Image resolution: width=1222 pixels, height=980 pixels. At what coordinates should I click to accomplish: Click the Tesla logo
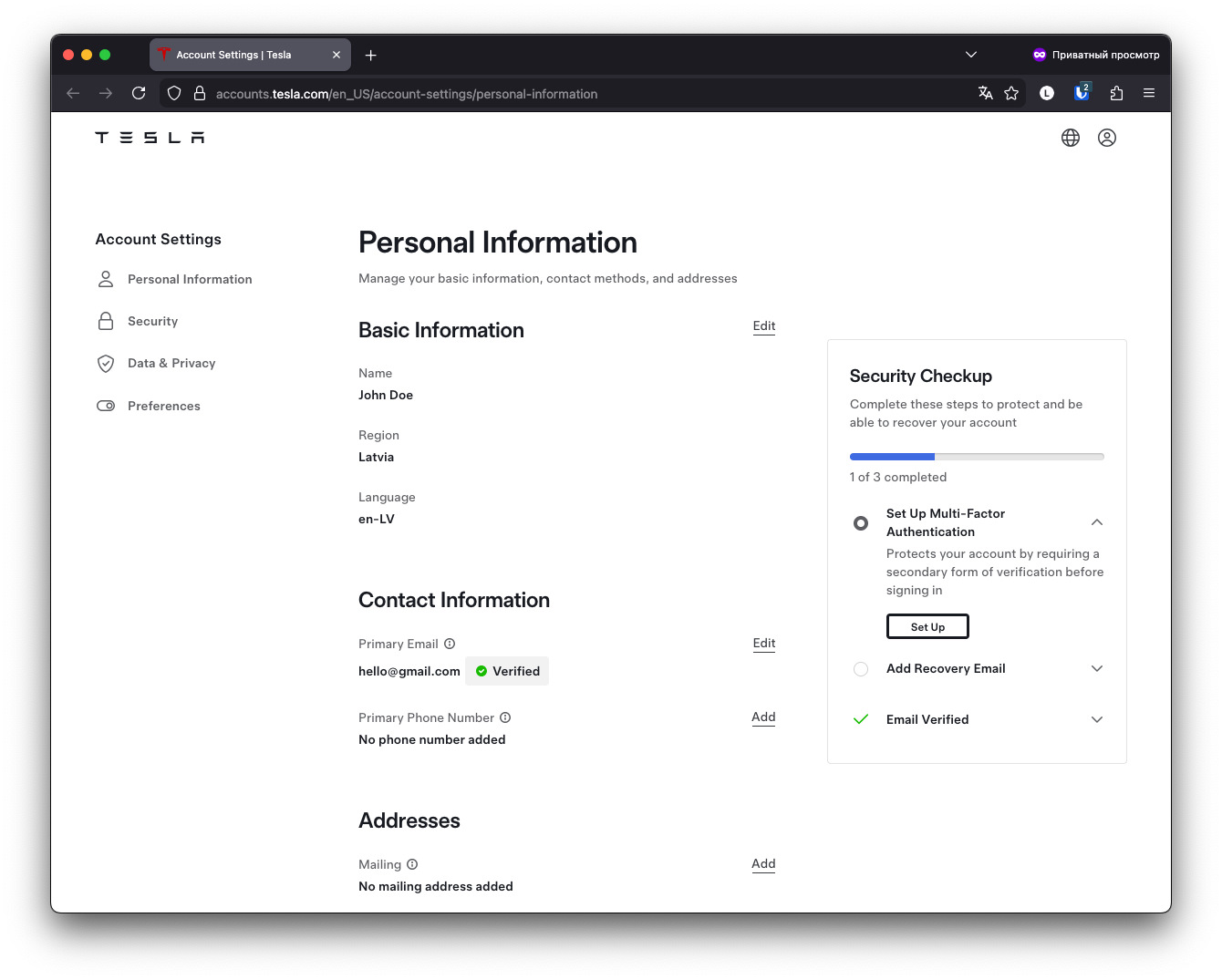(x=150, y=138)
